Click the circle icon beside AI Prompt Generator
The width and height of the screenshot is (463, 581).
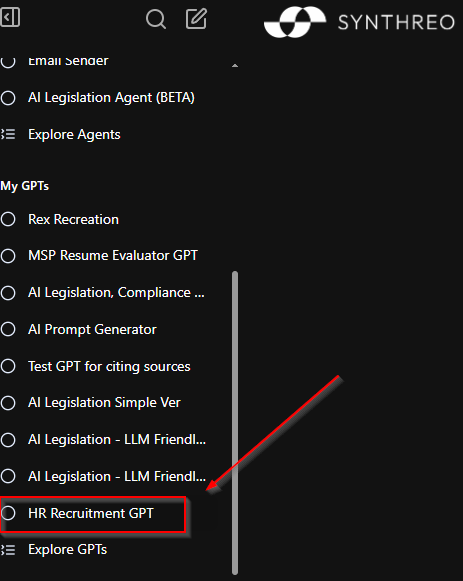[x=8, y=329]
